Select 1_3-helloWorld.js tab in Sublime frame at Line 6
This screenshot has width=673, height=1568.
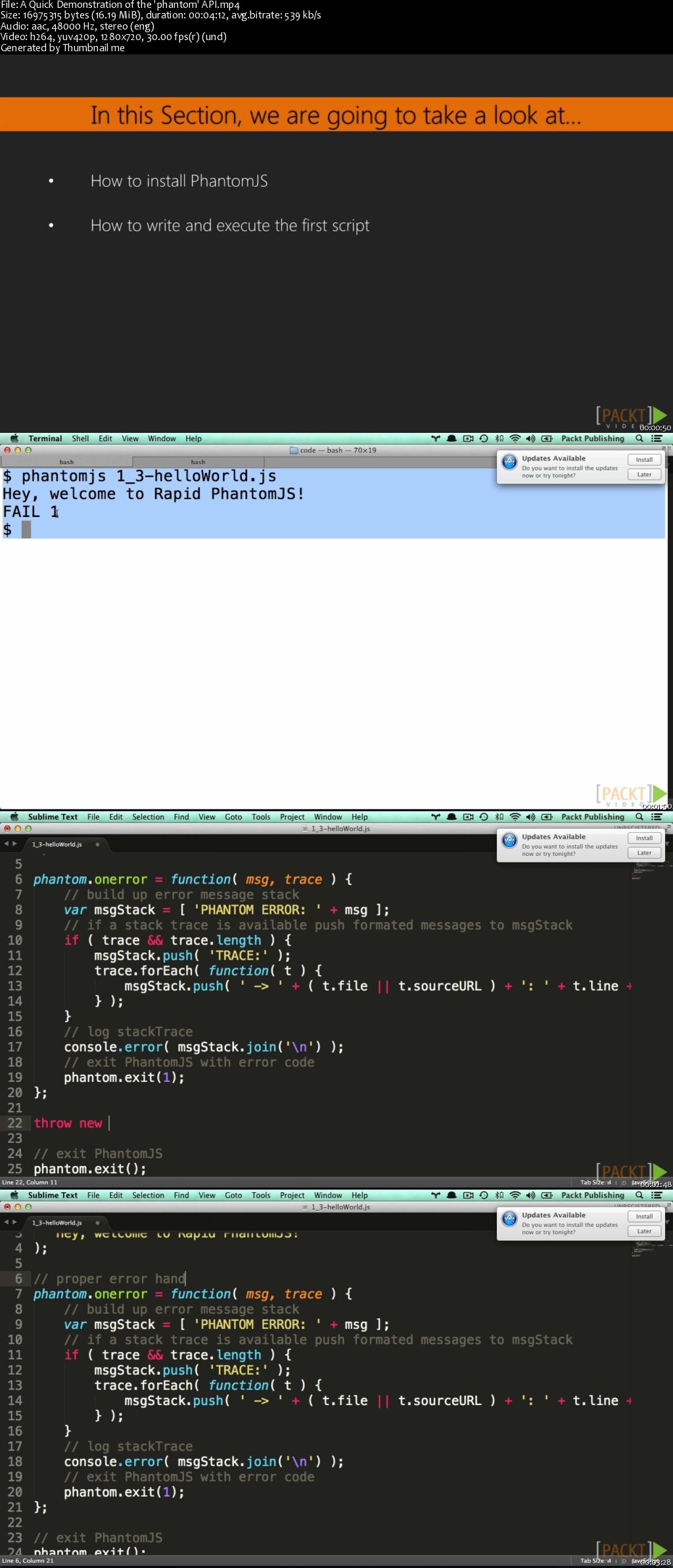coord(65,1222)
